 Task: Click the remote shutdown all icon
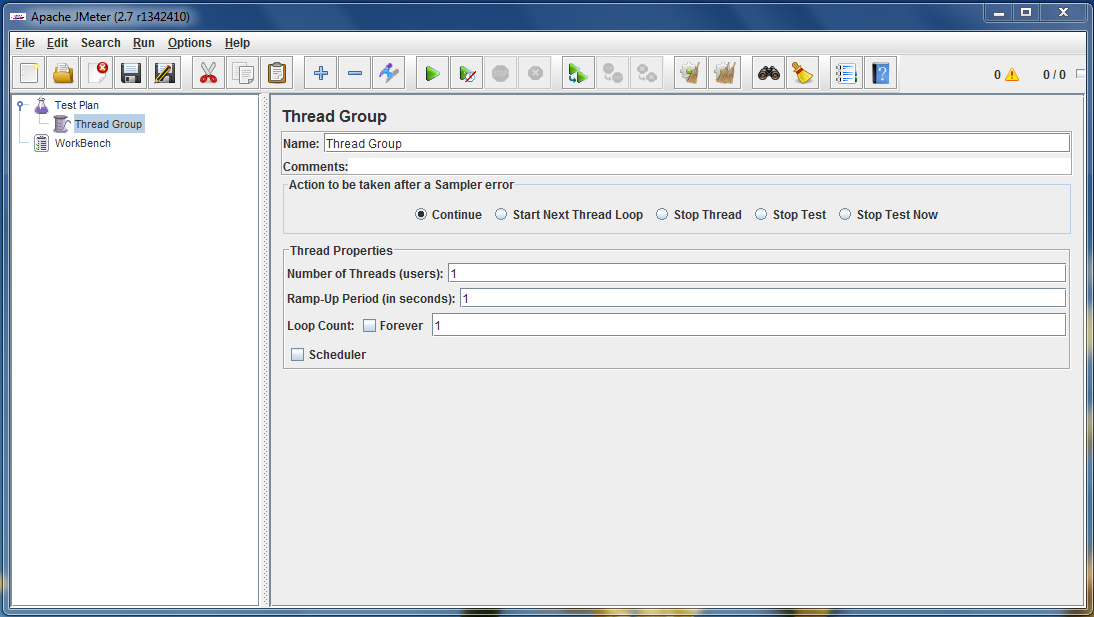tap(647, 73)
